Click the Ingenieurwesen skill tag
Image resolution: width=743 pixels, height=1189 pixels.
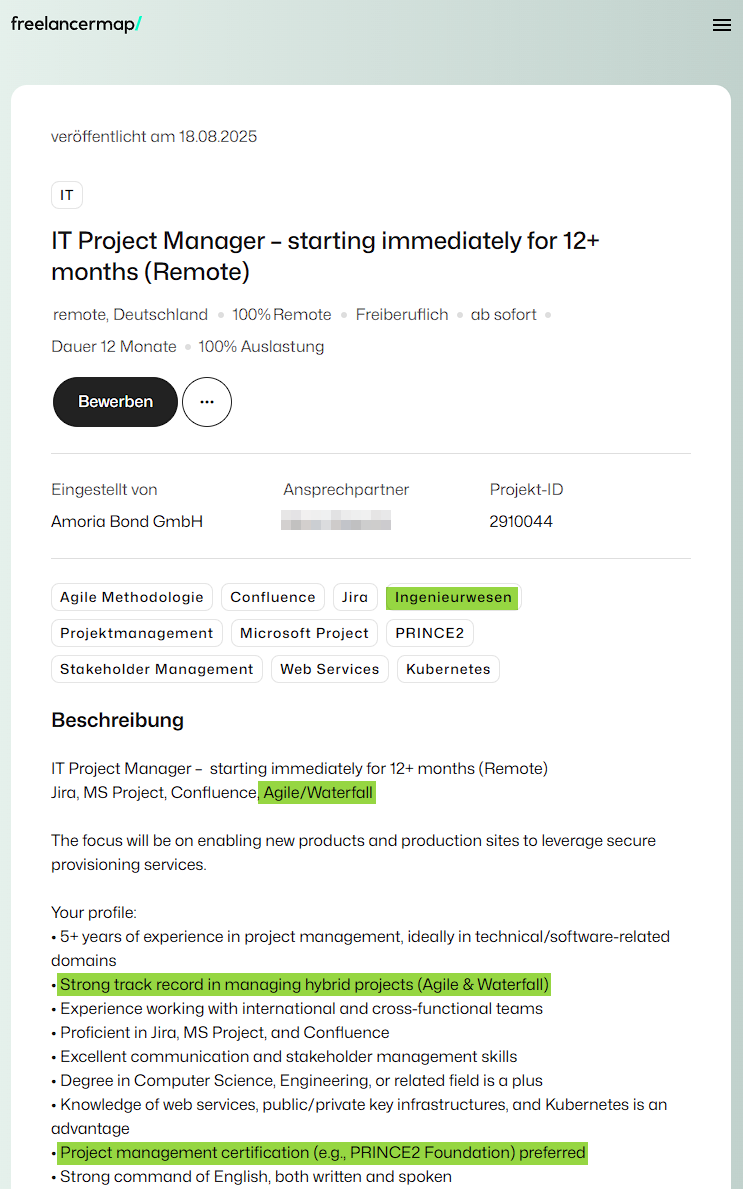453,598
